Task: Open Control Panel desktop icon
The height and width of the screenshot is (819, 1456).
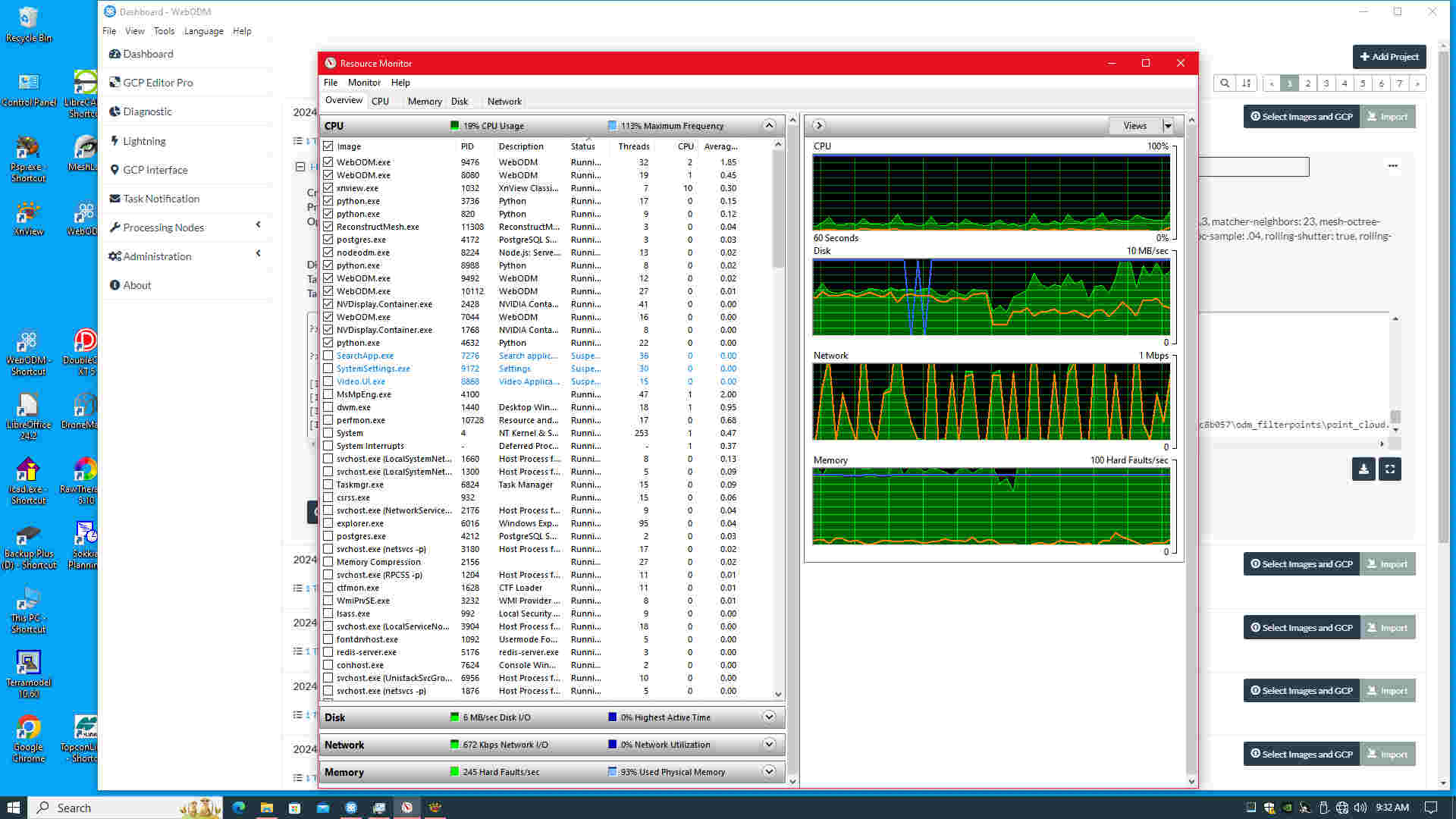Action: (29, 89)
